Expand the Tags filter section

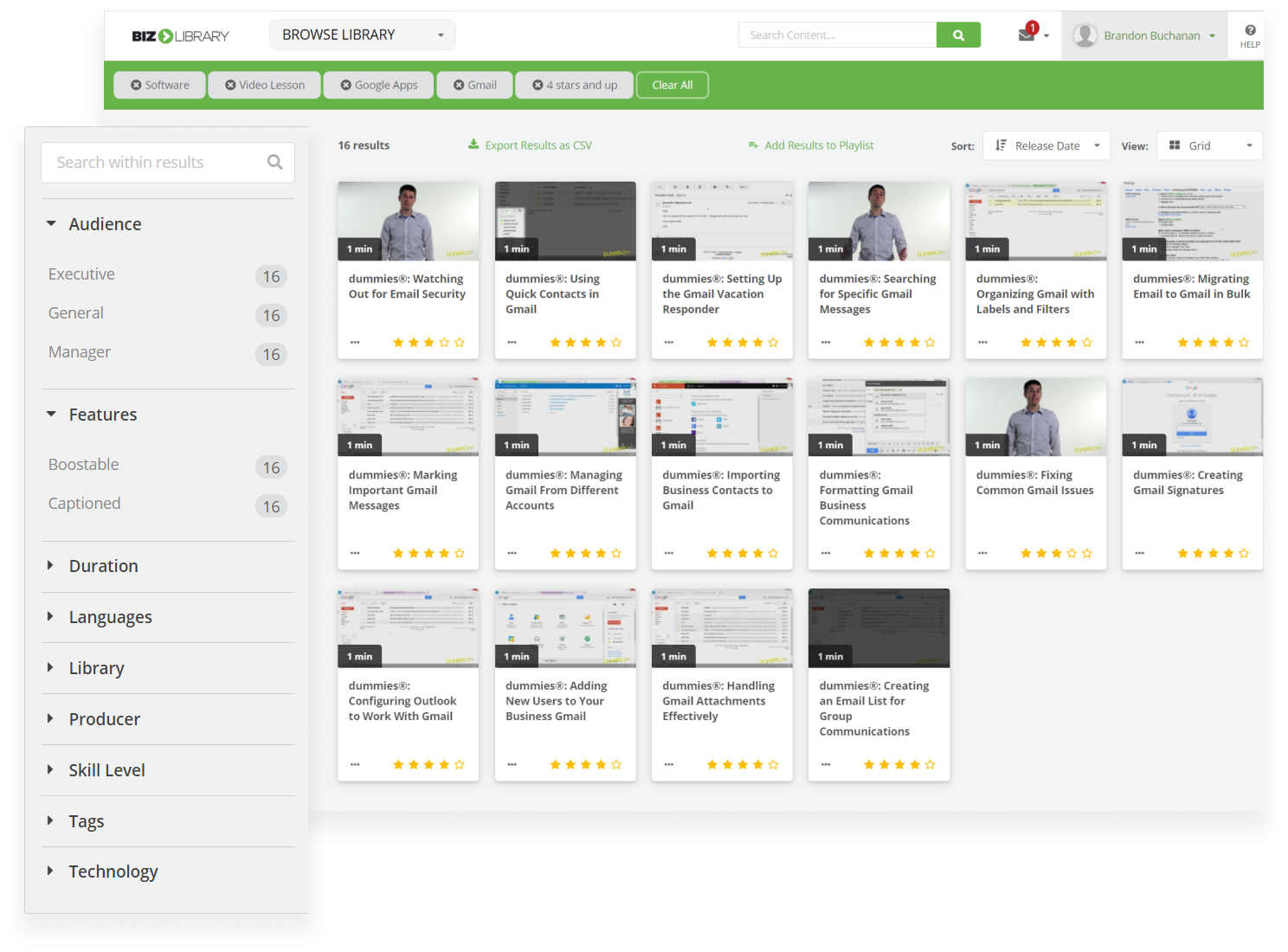(50, 820)
